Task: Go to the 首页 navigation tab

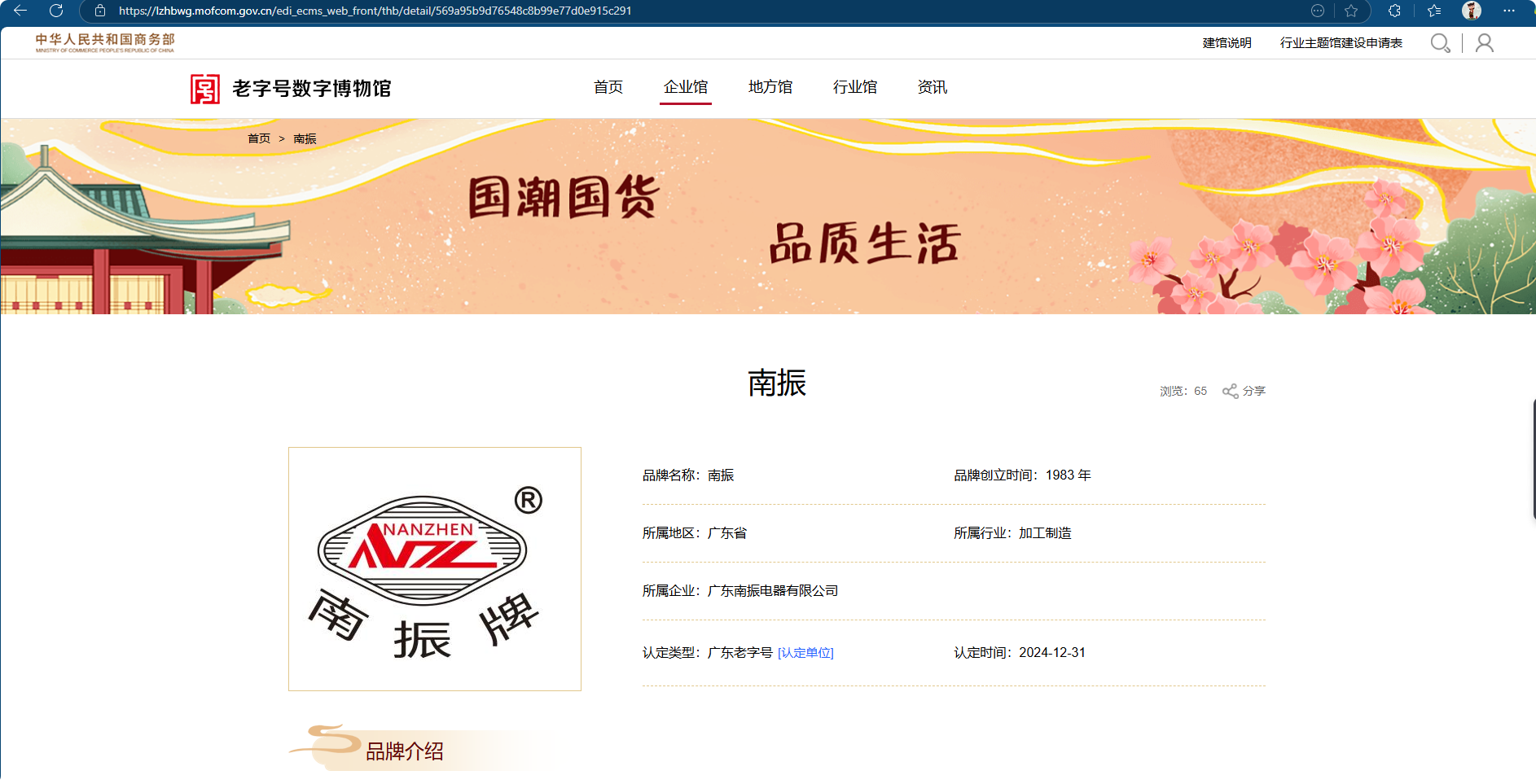Action: [x=608, y=87]
